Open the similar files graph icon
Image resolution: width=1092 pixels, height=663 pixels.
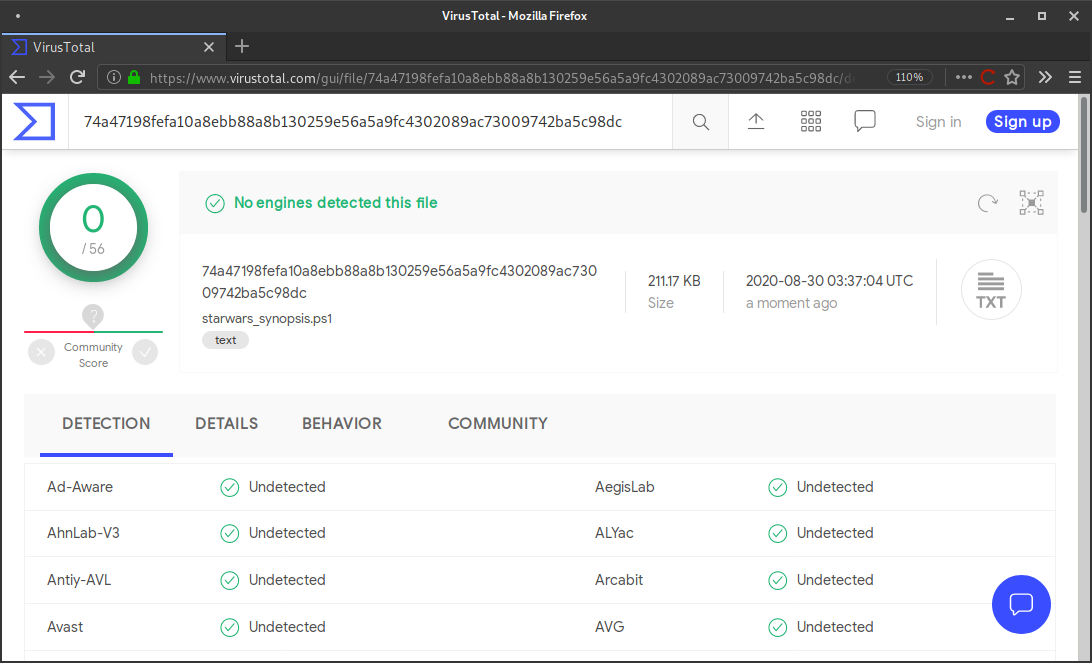1031,203
